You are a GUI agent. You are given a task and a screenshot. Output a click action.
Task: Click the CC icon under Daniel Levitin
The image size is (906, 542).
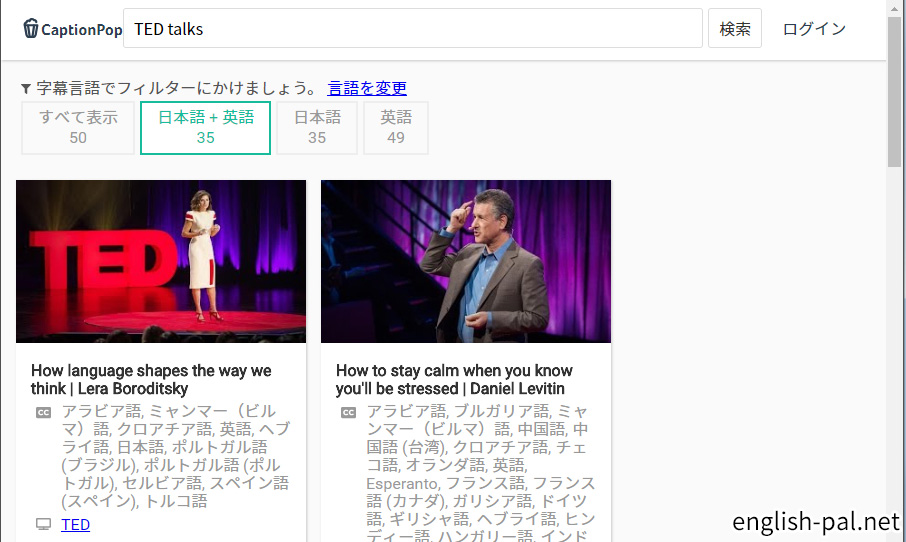348,413
